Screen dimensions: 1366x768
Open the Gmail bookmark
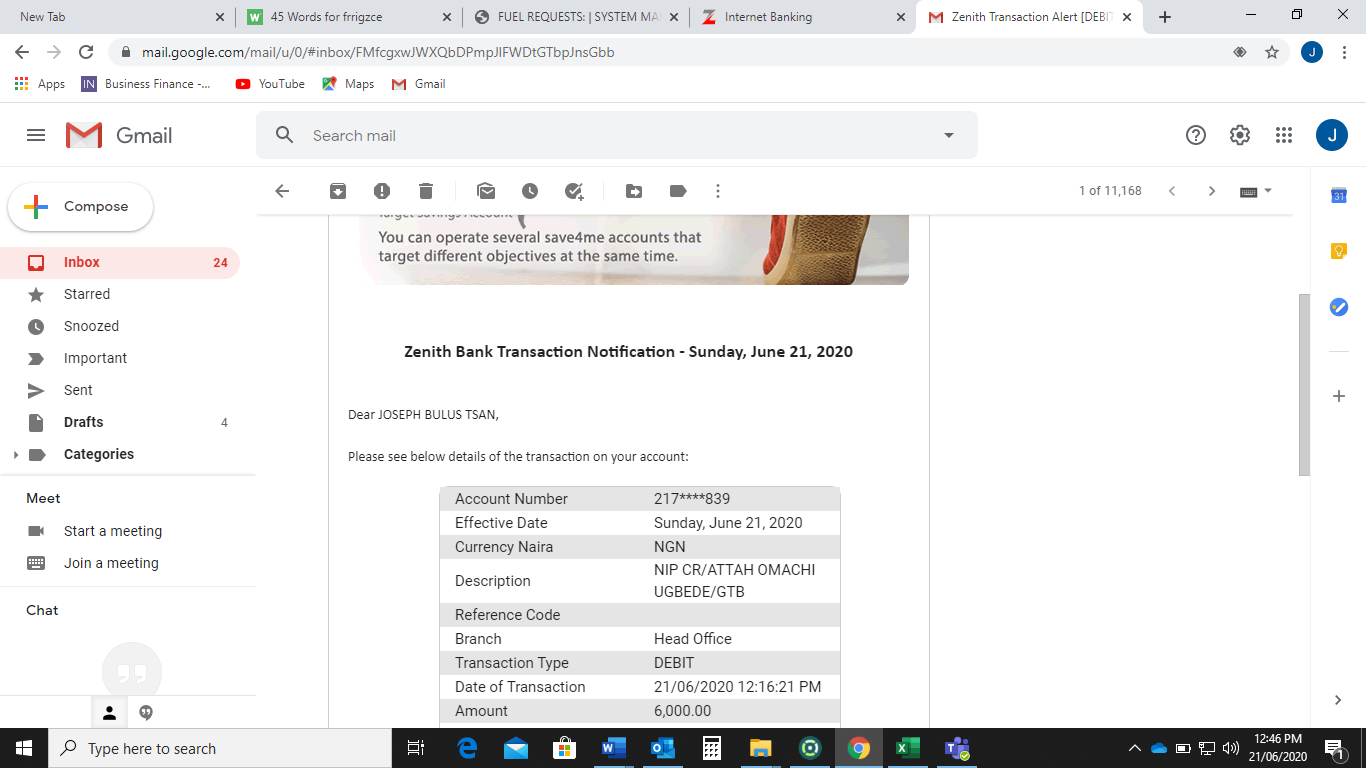[418, 84]
